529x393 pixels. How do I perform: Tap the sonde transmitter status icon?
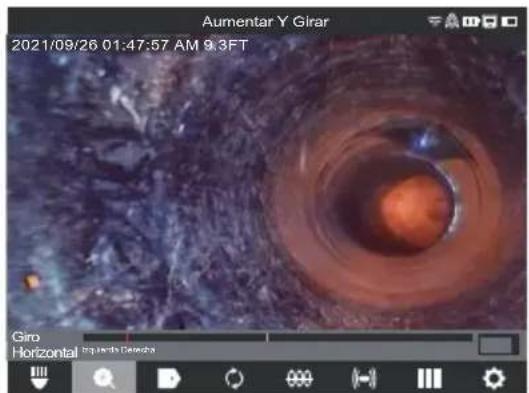(452, 21)
